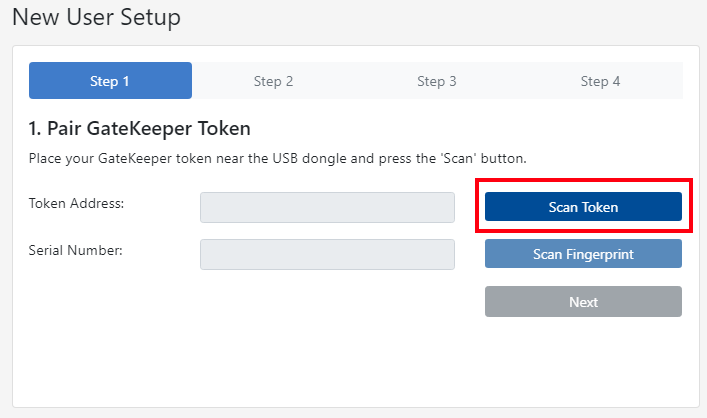707x418 pixels.
Task: Focus the Token Address input field
Action: [x=327, y=207]
